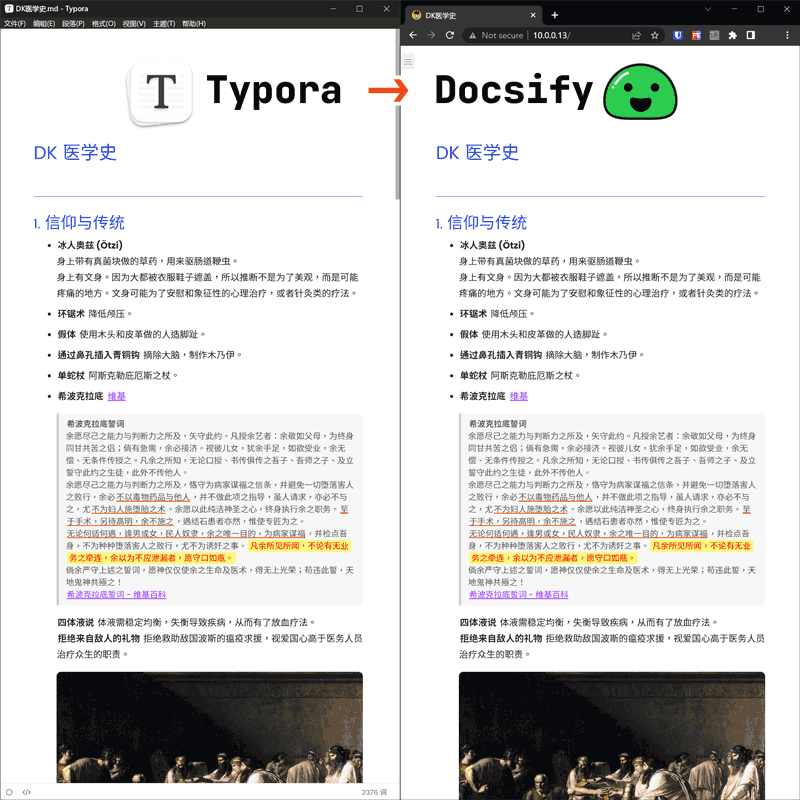Open a new Chrome tab
The width and height of the screenshot is (800, 800).
point(555,15)
